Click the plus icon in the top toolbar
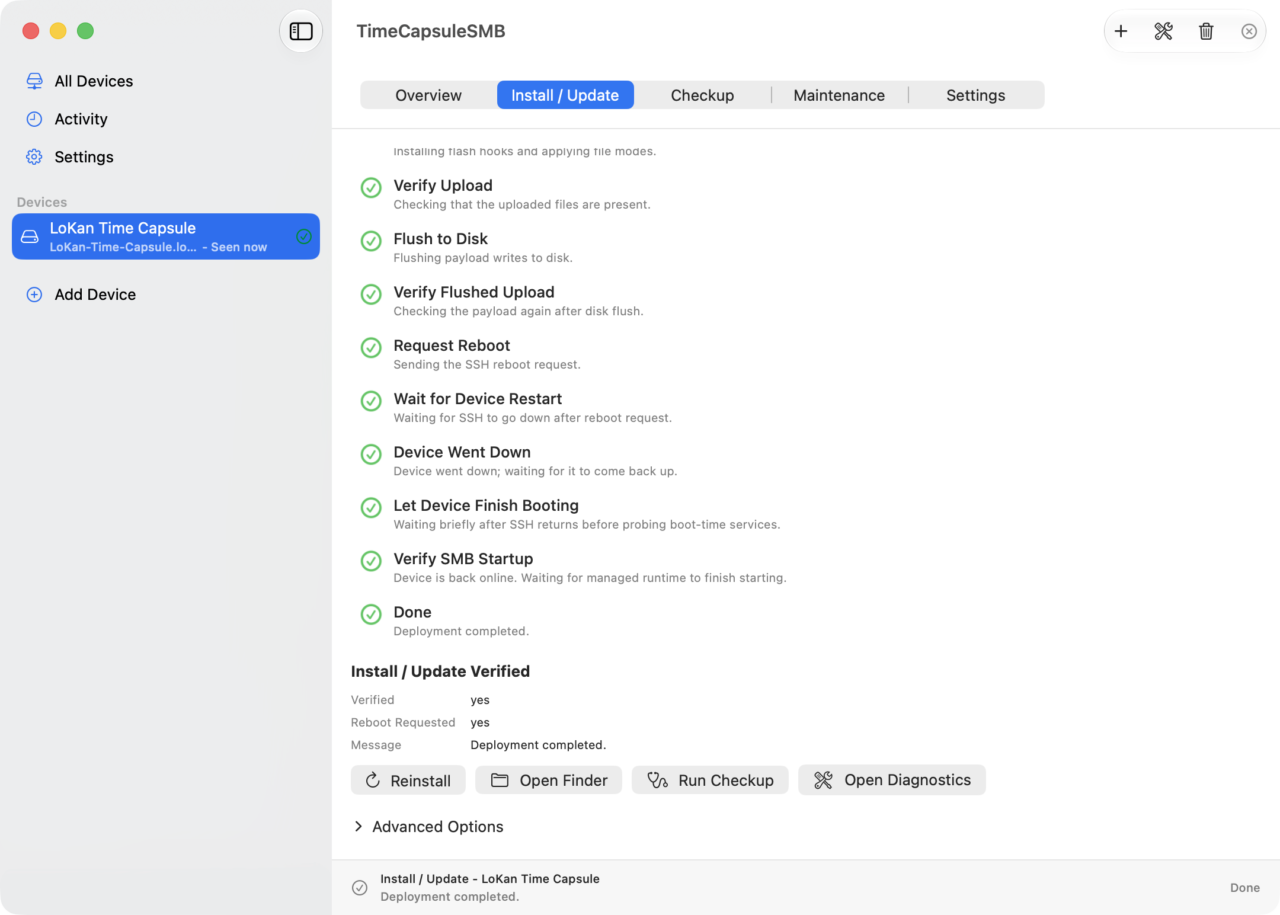The width and height of the screenshot is (1280, 915). [x=1121, y=31]
